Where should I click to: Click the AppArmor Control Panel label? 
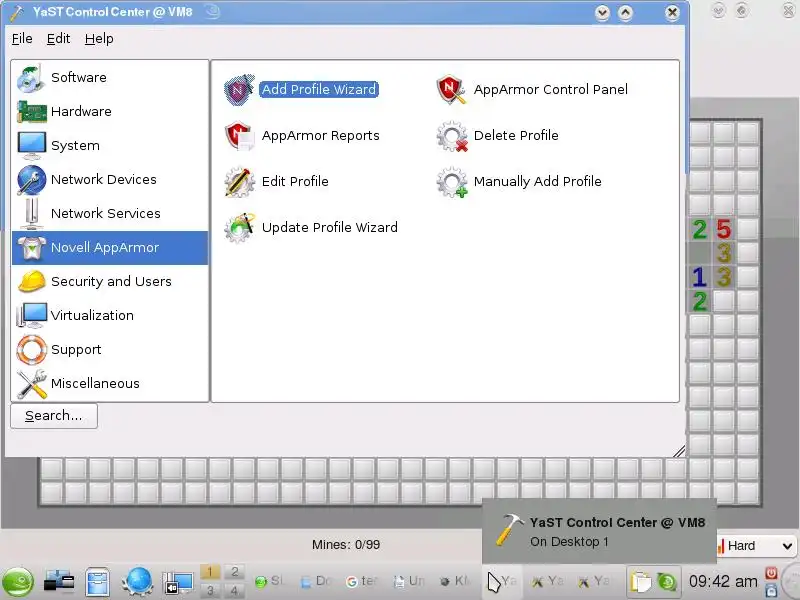coord(551,90)
